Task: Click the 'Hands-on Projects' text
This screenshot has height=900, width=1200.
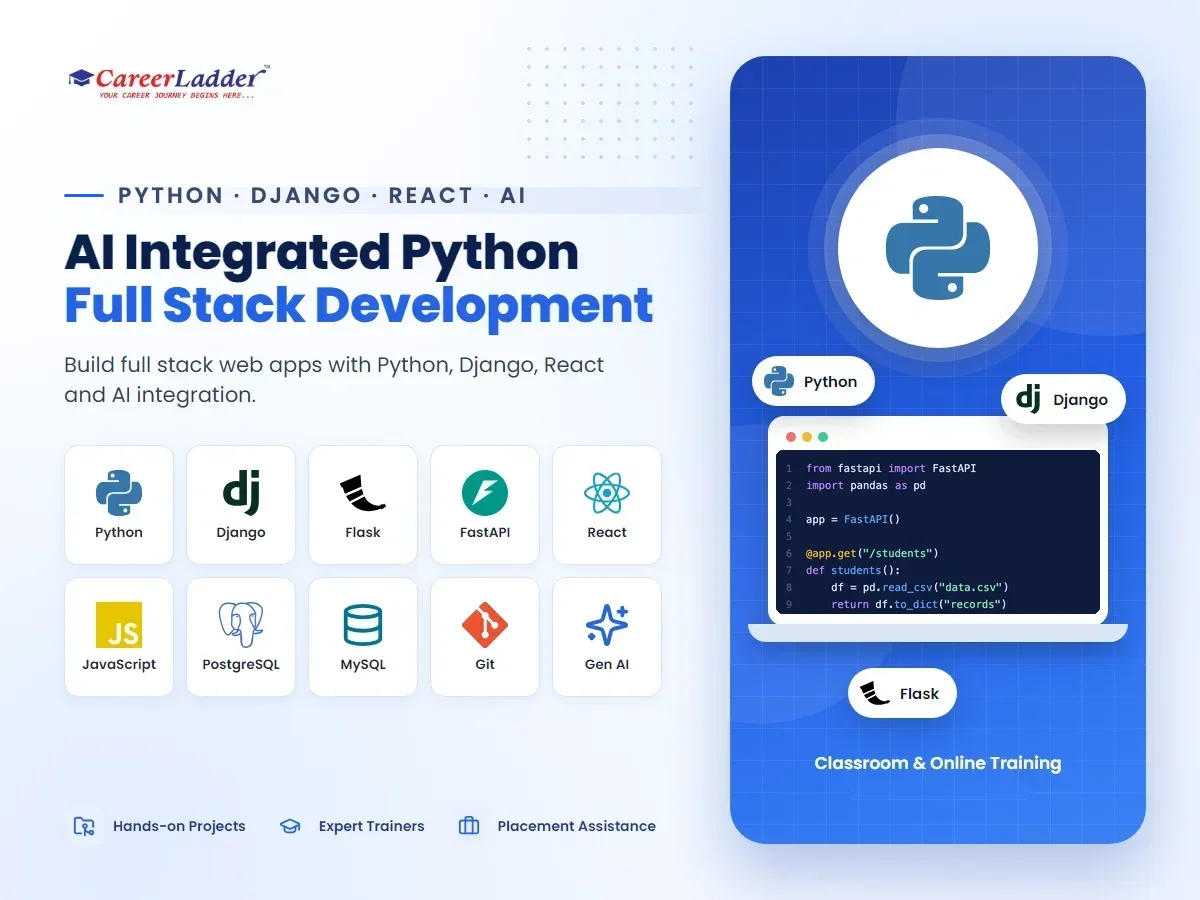Action: (179, 826)
